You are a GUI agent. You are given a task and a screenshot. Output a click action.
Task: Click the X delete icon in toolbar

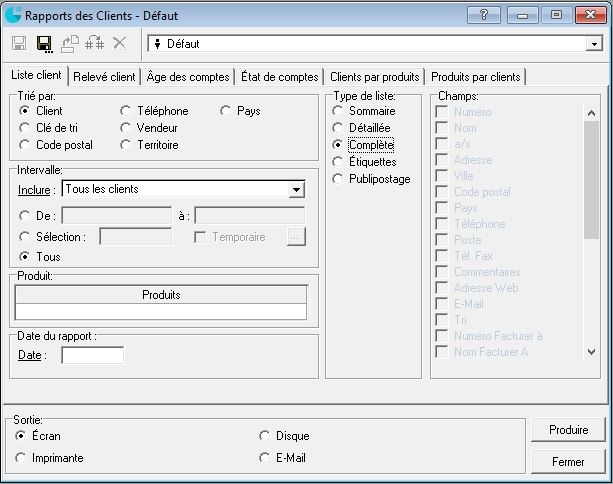tap(120, 43)
